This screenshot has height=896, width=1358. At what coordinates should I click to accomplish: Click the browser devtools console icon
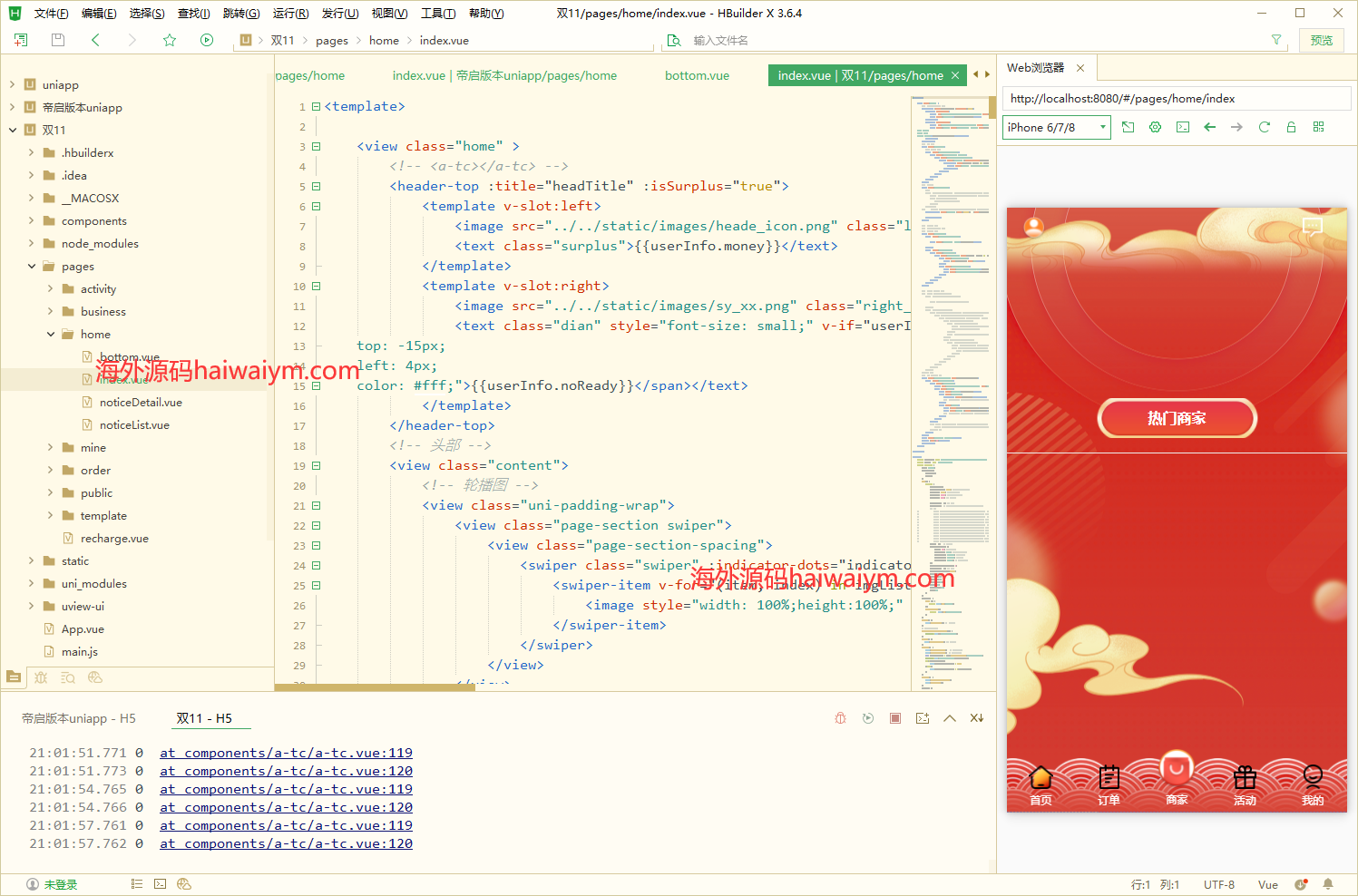click(1182, 127)
